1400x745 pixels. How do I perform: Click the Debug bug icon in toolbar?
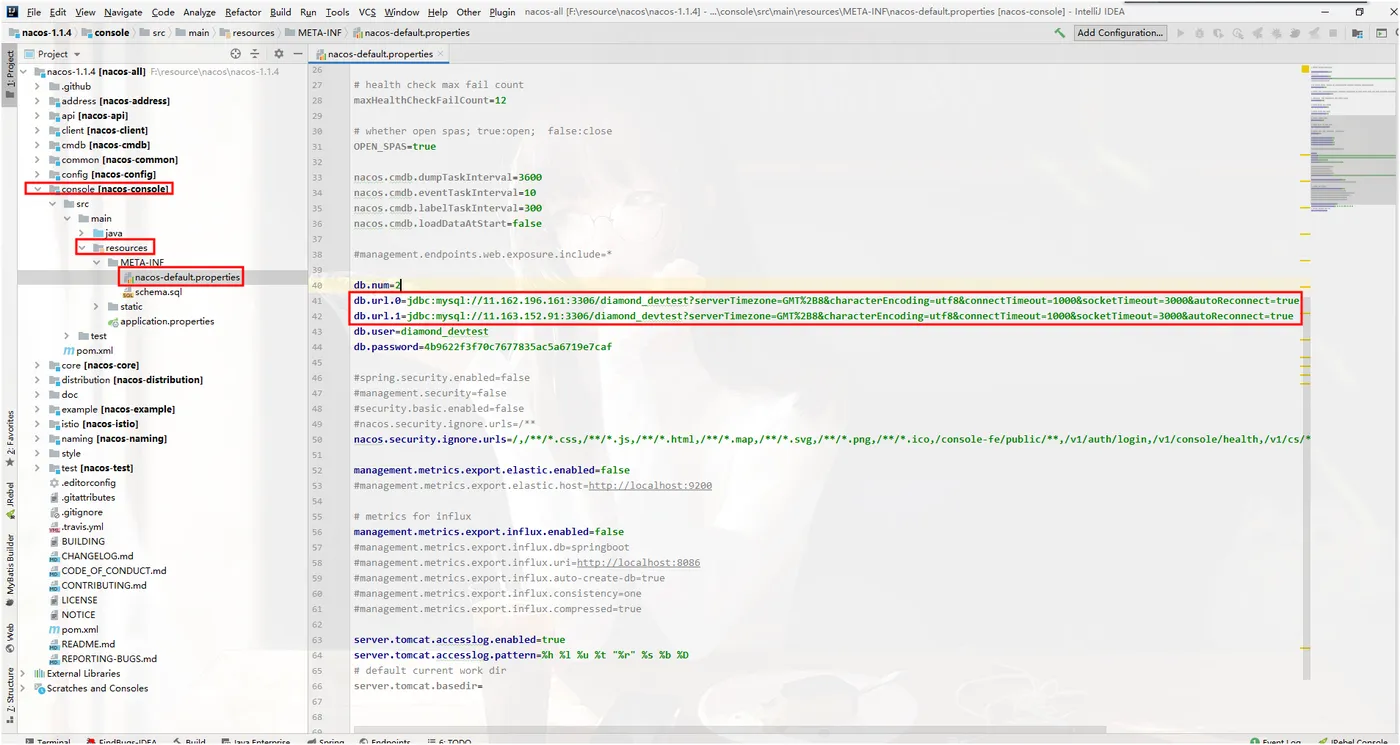tap(1200, 33)
